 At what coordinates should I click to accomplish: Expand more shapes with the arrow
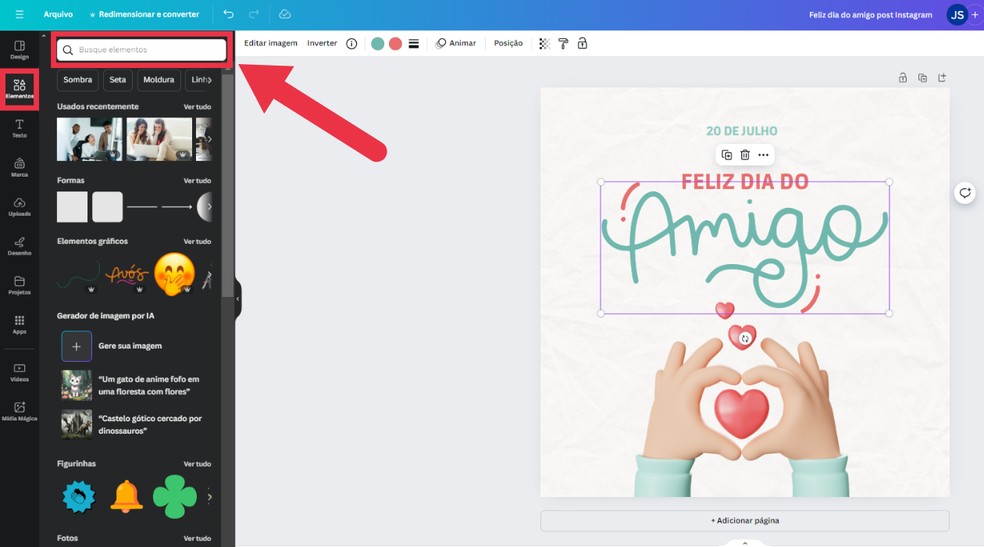click(209, 206)
